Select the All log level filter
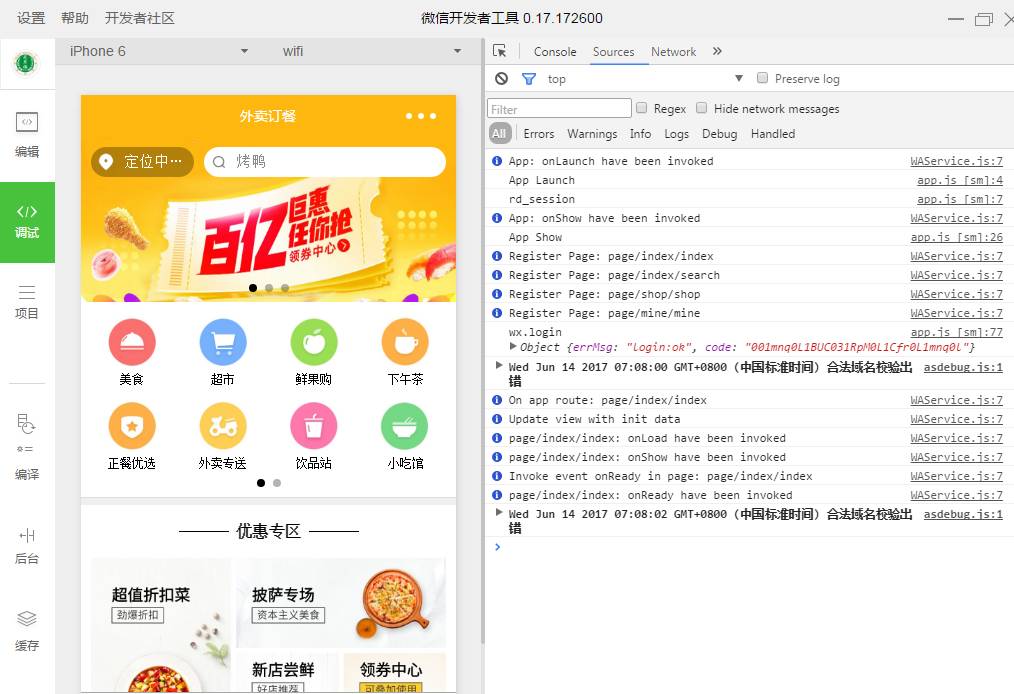The image size is (1014, 694). (x=499, y=134)
